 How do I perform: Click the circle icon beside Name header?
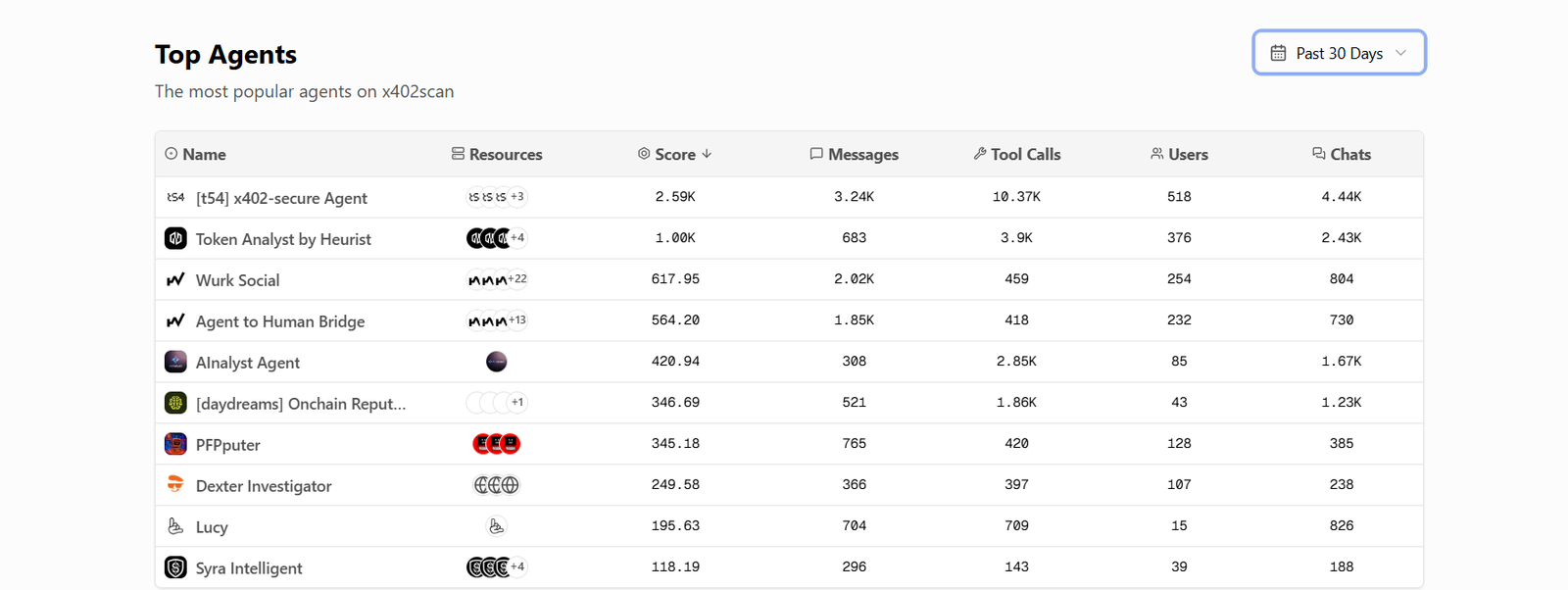tap(171, 154)
